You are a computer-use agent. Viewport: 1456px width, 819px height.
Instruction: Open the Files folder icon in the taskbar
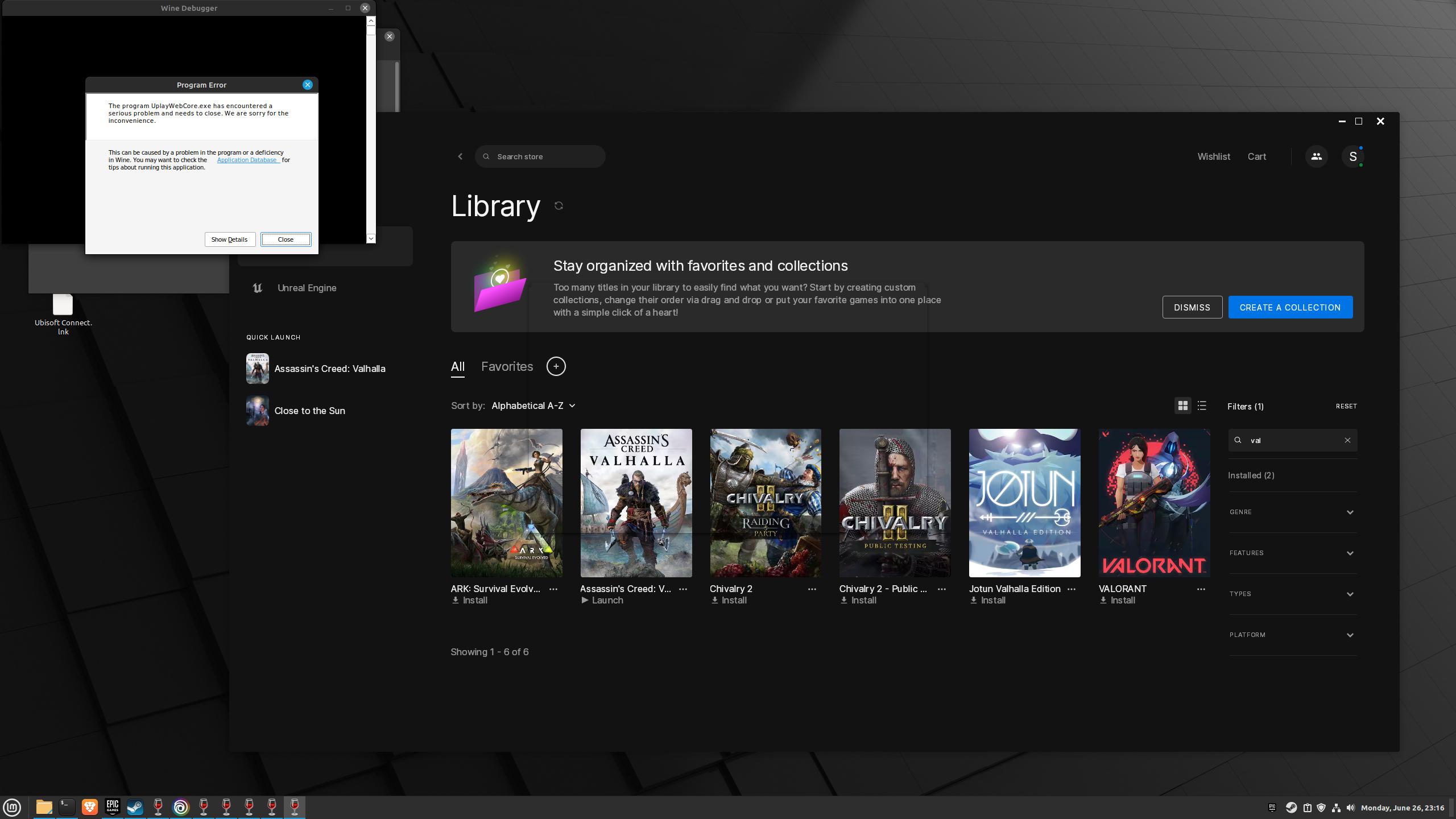[x=44, y=807]
